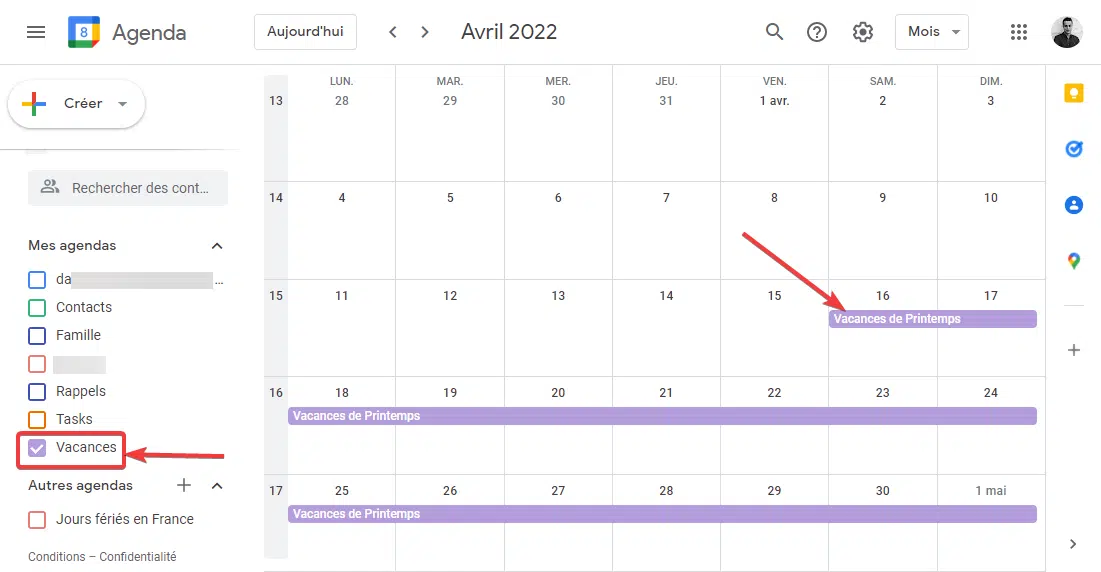1101x572 pixels.
Task: Open the Mois view dropdown
Action: (x=932, y=32)
